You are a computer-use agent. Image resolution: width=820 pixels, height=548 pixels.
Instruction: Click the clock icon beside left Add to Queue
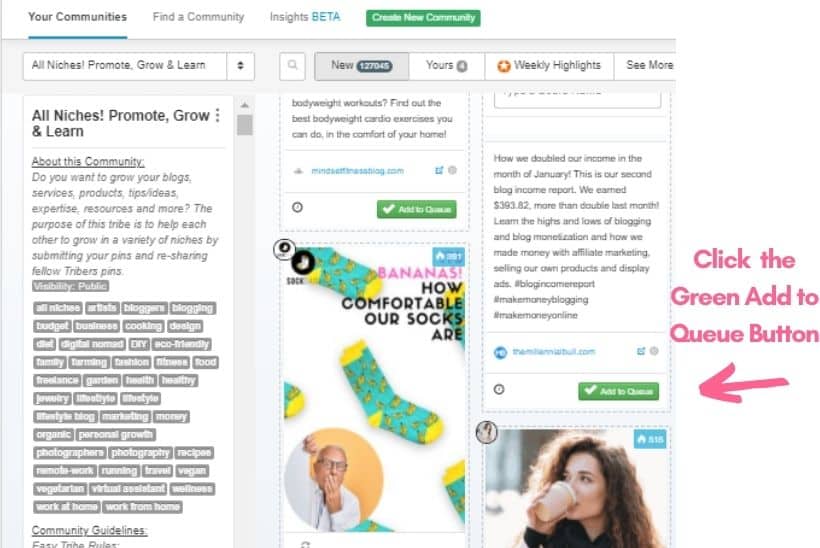click(x=298, y=208)
